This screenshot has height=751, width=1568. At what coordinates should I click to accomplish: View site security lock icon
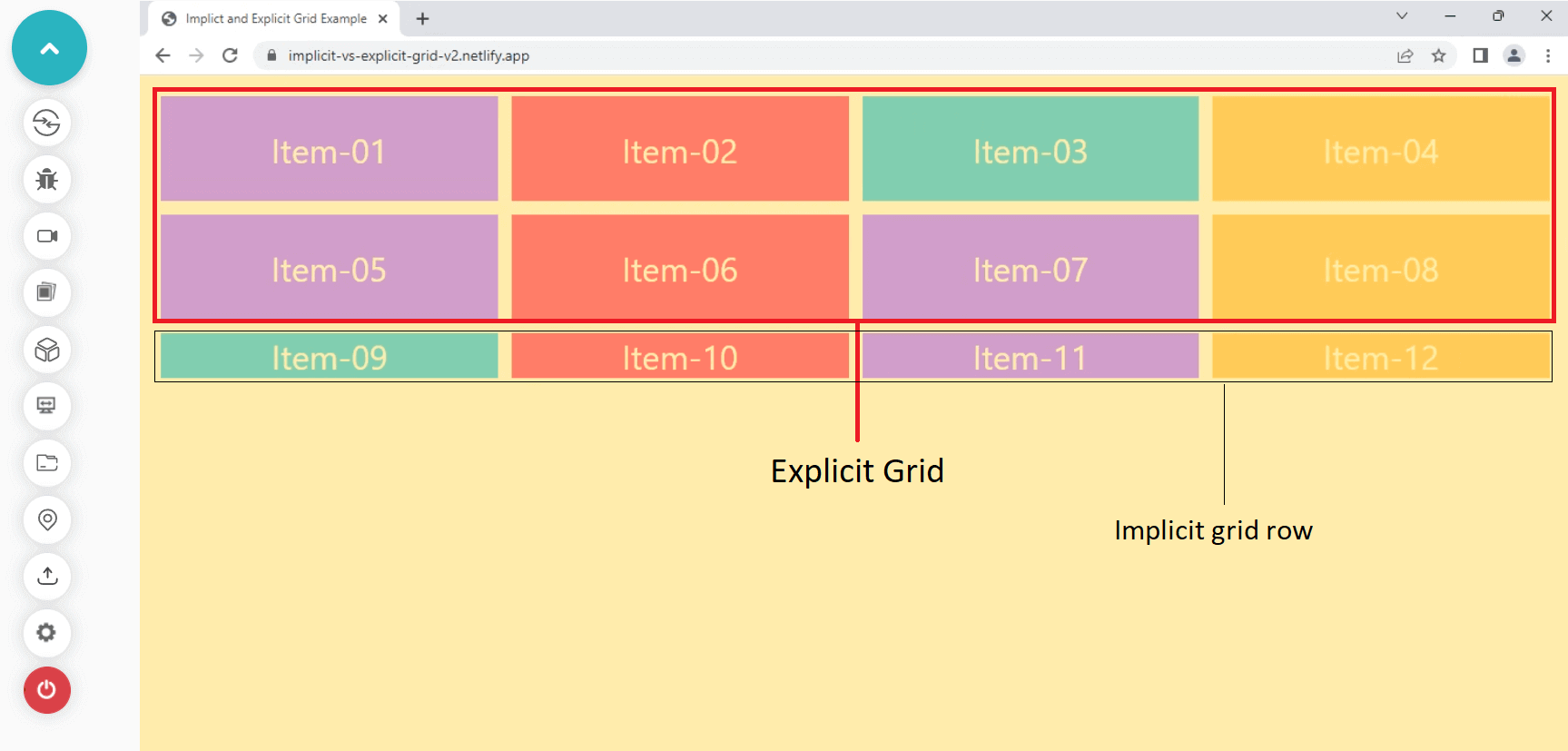click(x=271, y=55)
